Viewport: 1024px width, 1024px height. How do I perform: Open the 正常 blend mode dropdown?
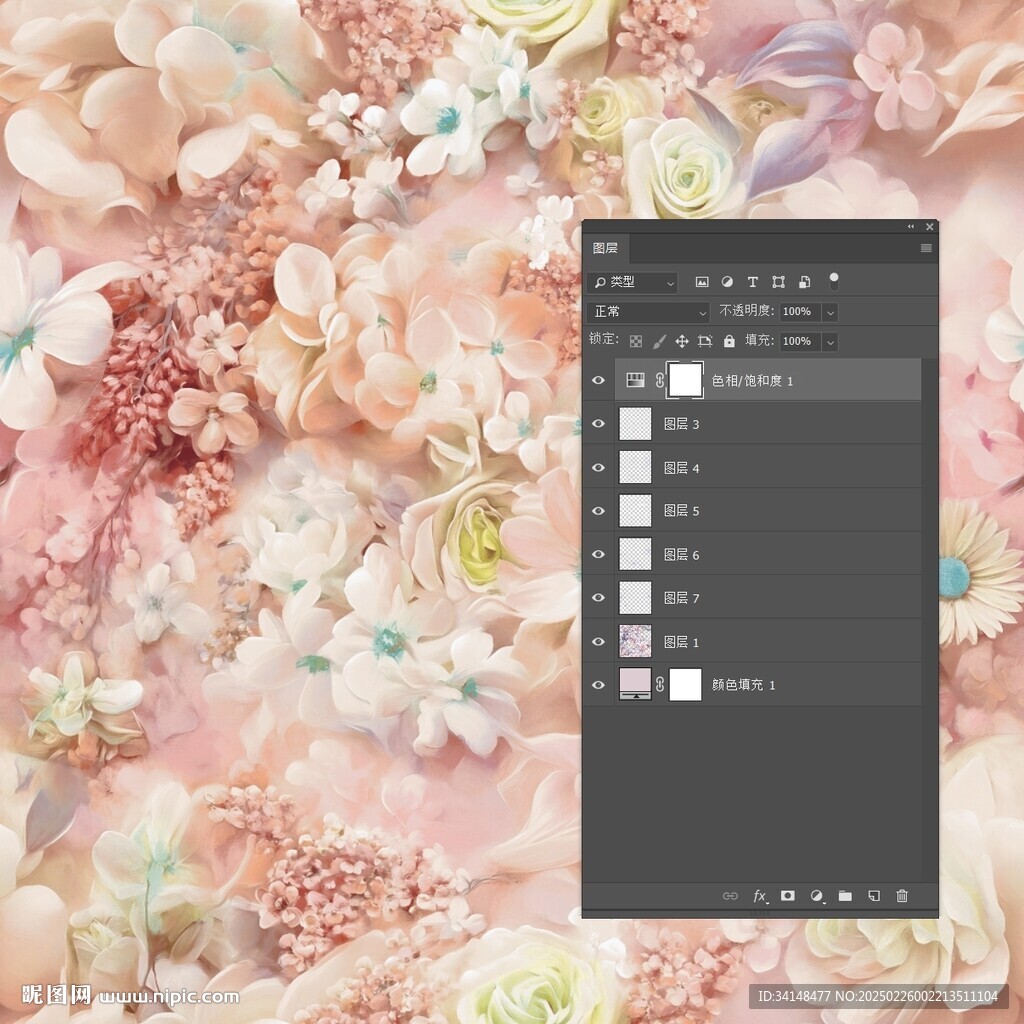pos(648,312)
